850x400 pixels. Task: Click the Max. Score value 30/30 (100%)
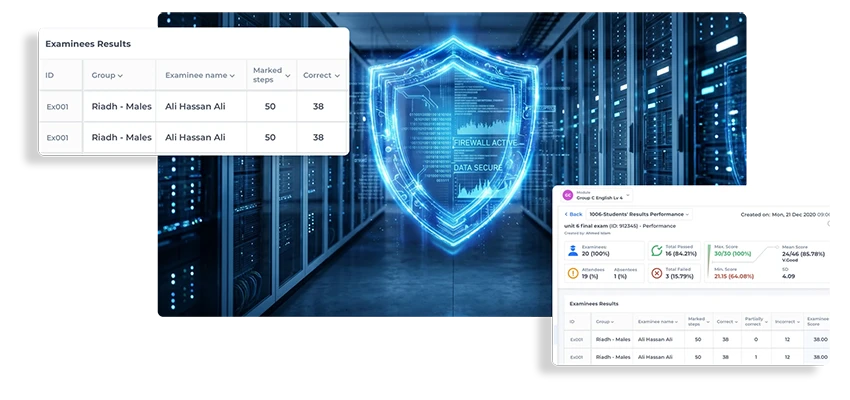[x=732, y=253]
